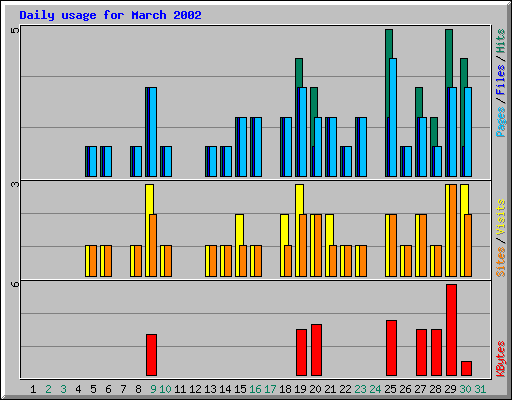Click day label "4" on the x-axis

coord(78,389)
